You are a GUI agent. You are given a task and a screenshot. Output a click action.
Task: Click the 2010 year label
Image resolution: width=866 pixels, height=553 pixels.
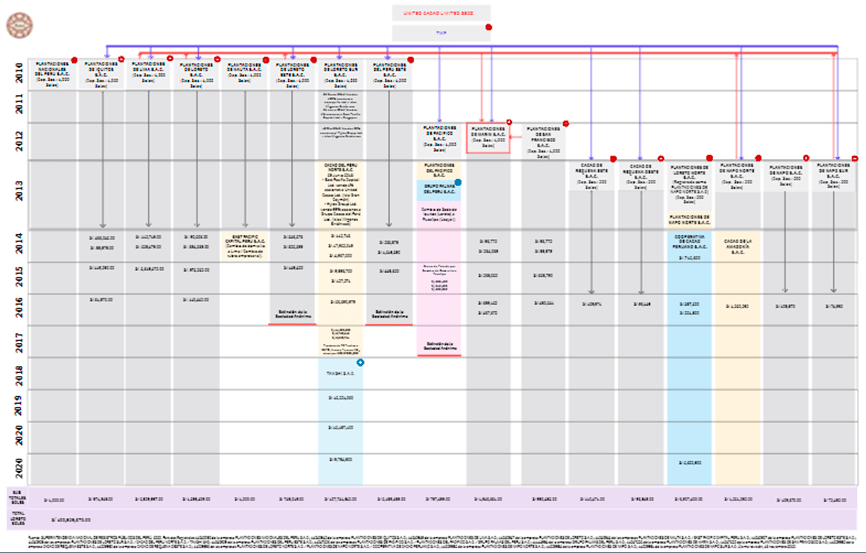(18, 73)
